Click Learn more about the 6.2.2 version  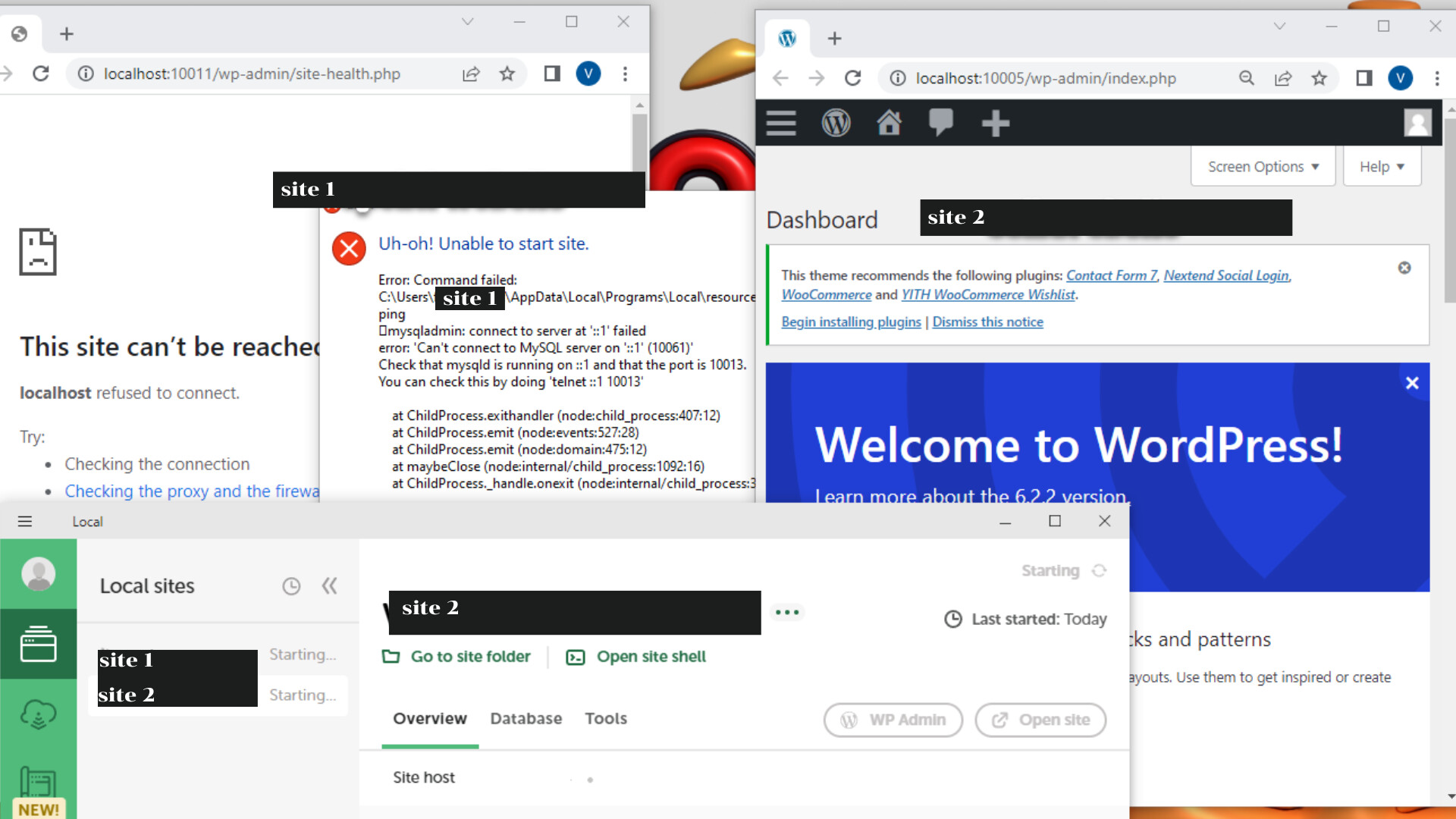click(x=971, y=496)
